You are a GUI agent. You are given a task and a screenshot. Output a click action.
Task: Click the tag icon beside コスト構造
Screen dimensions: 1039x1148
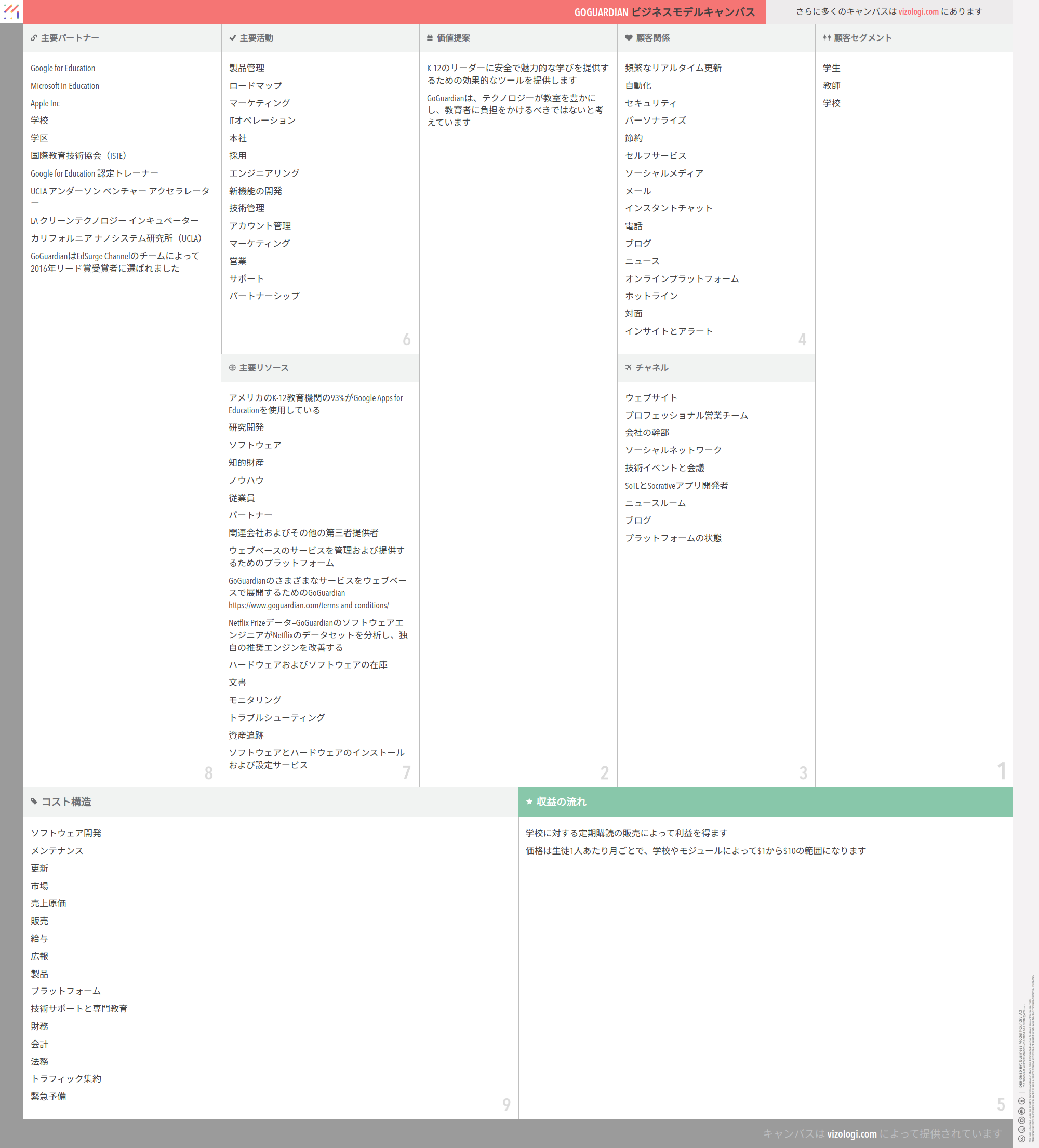click(x=34, y=802)
